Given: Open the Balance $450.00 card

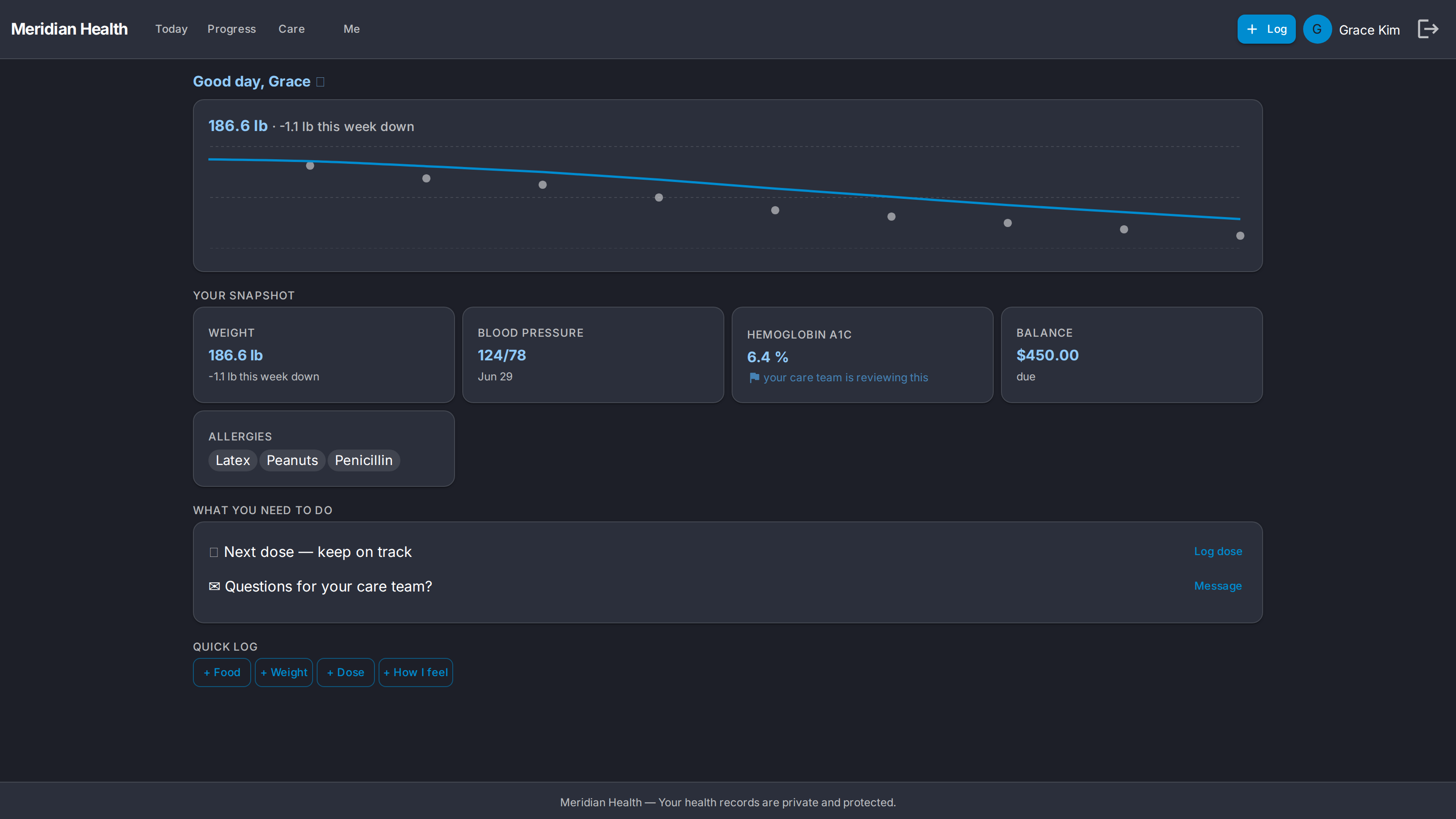Looking at the screenshot, I should point(1132,355).
